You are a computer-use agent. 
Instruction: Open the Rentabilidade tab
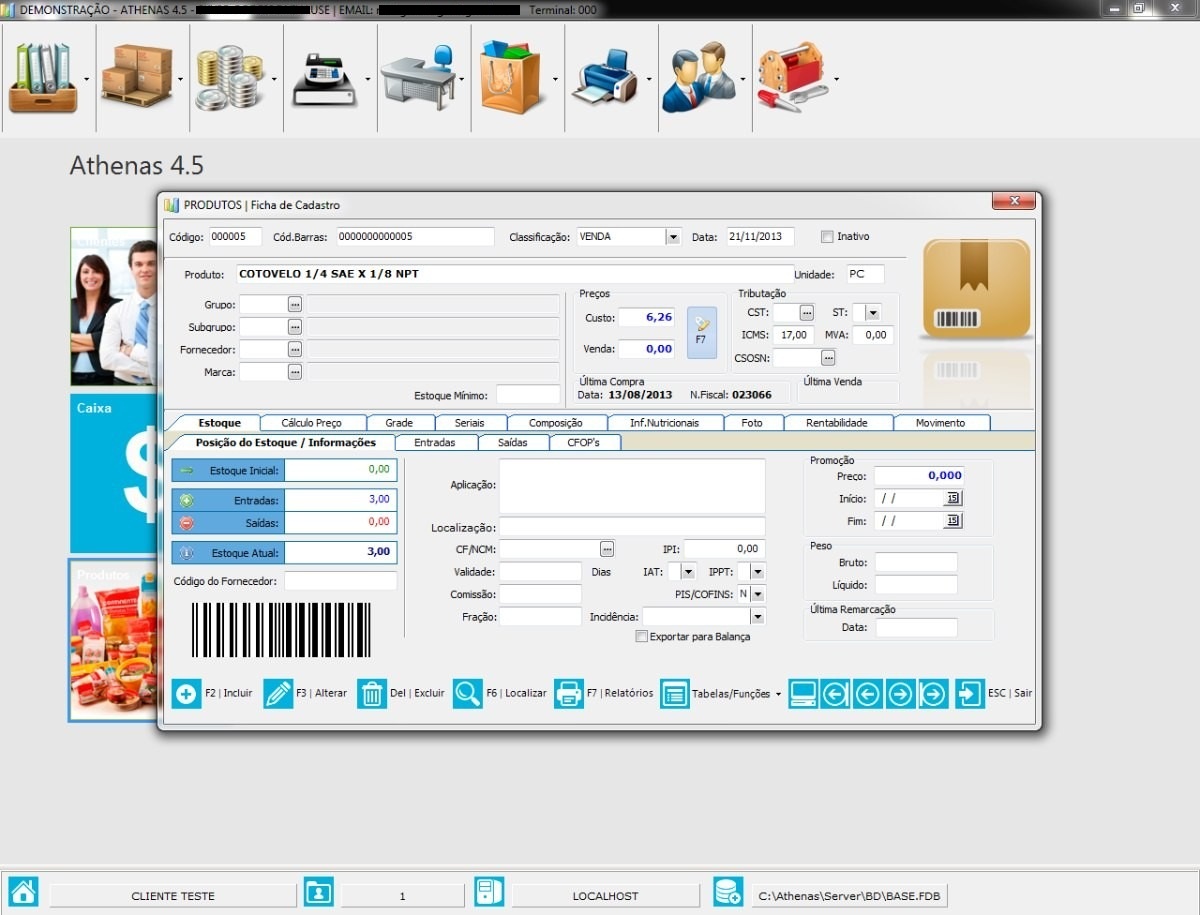[836, 423]
